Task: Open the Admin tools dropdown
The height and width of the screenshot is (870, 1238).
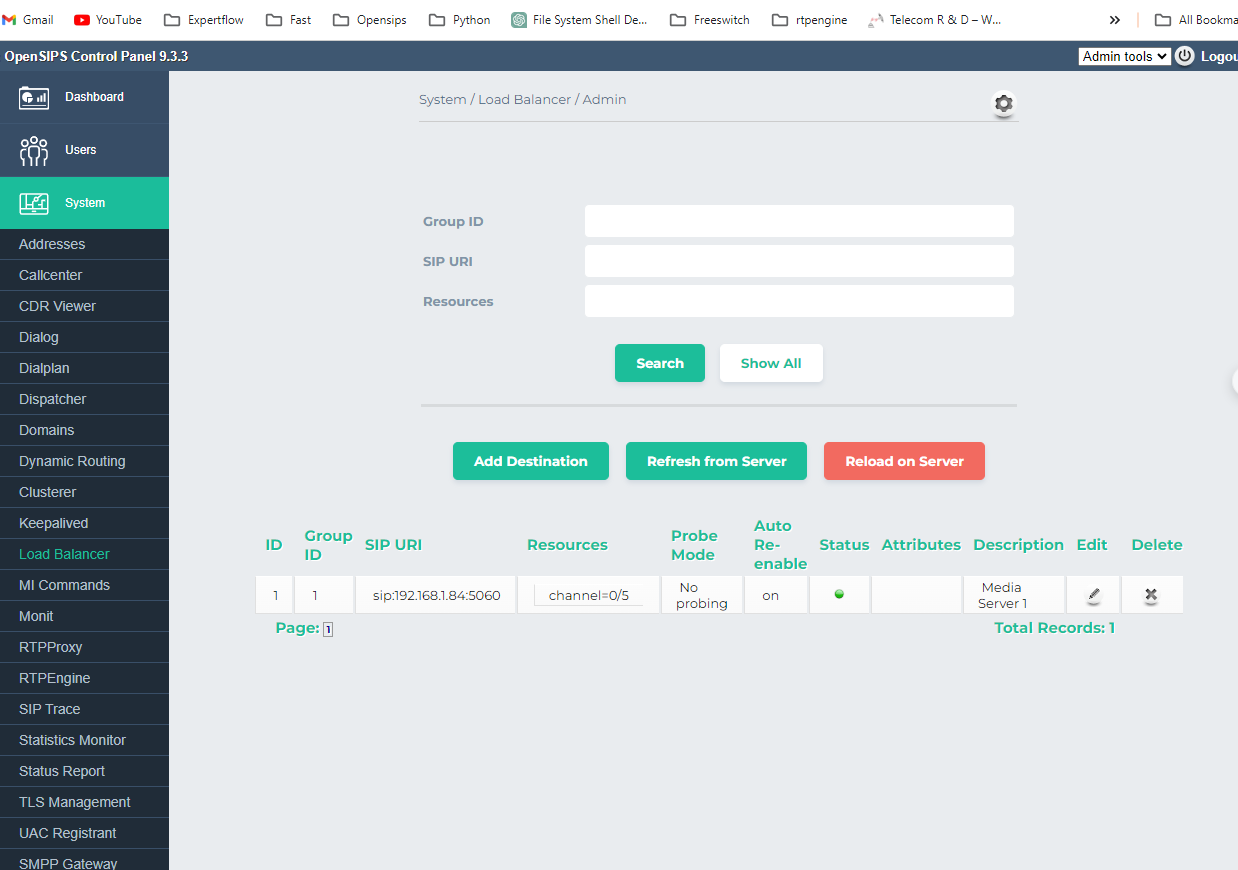Action: point(1124,57)
